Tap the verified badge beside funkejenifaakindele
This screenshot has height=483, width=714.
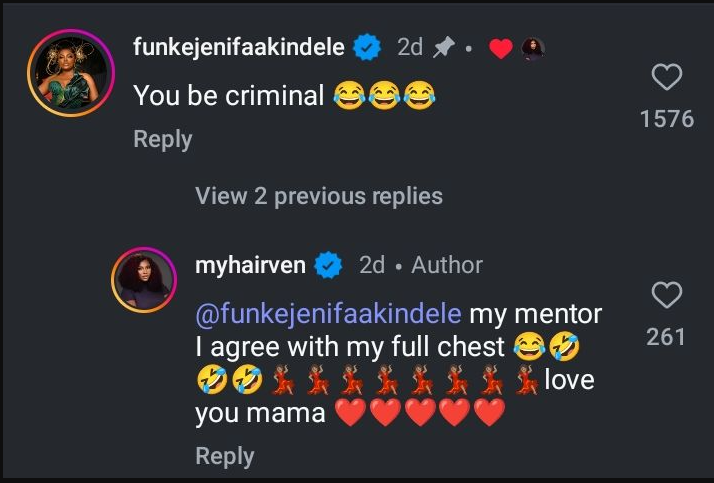[368, 47]
